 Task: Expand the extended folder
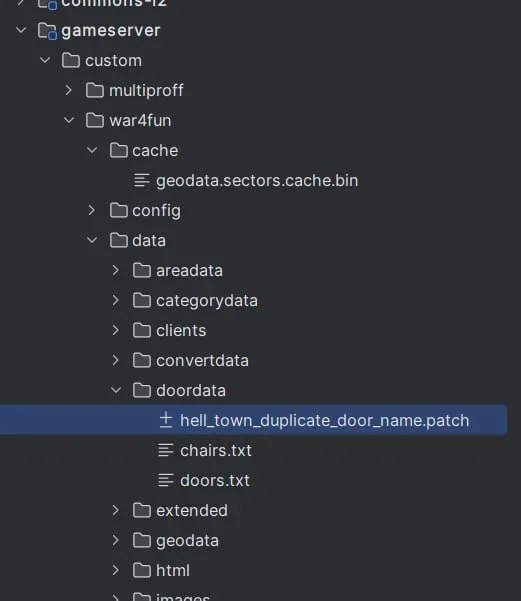click(x=116, y=510)
